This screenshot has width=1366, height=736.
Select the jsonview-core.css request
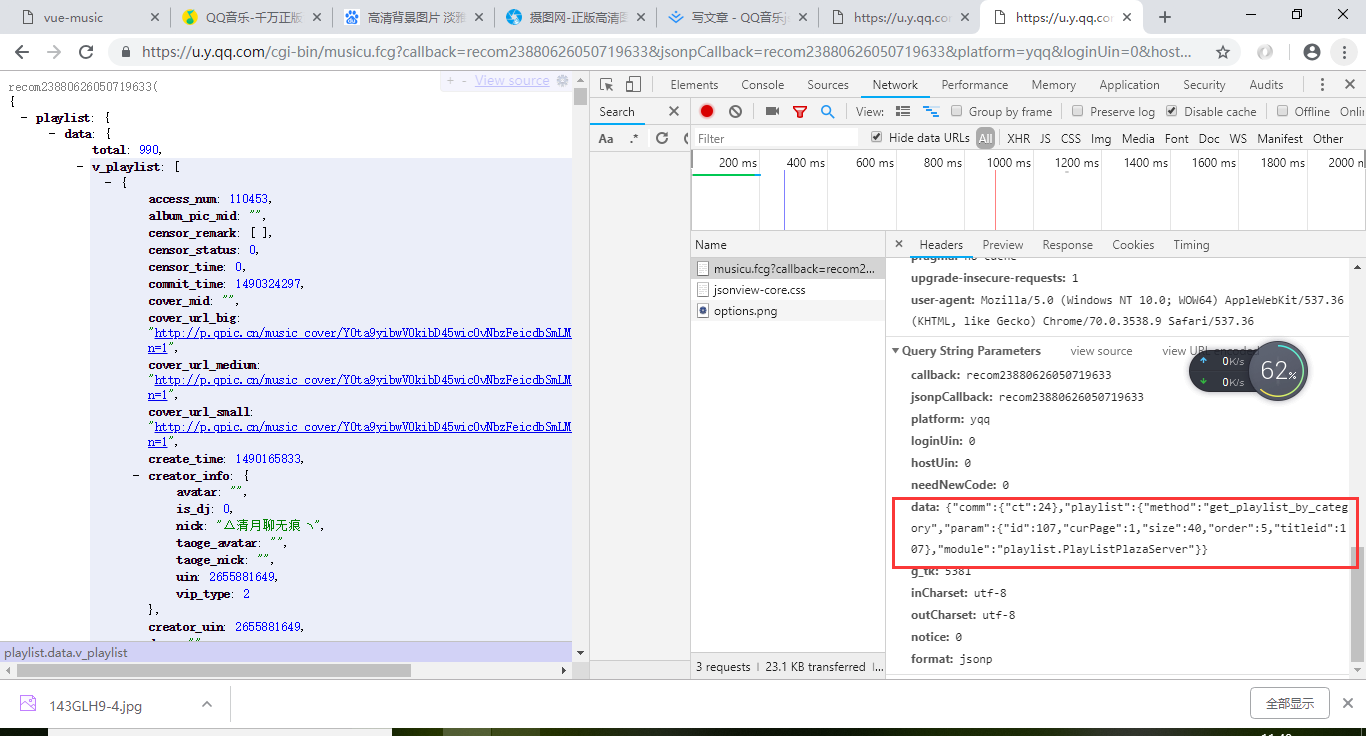(x=787, y=289)
